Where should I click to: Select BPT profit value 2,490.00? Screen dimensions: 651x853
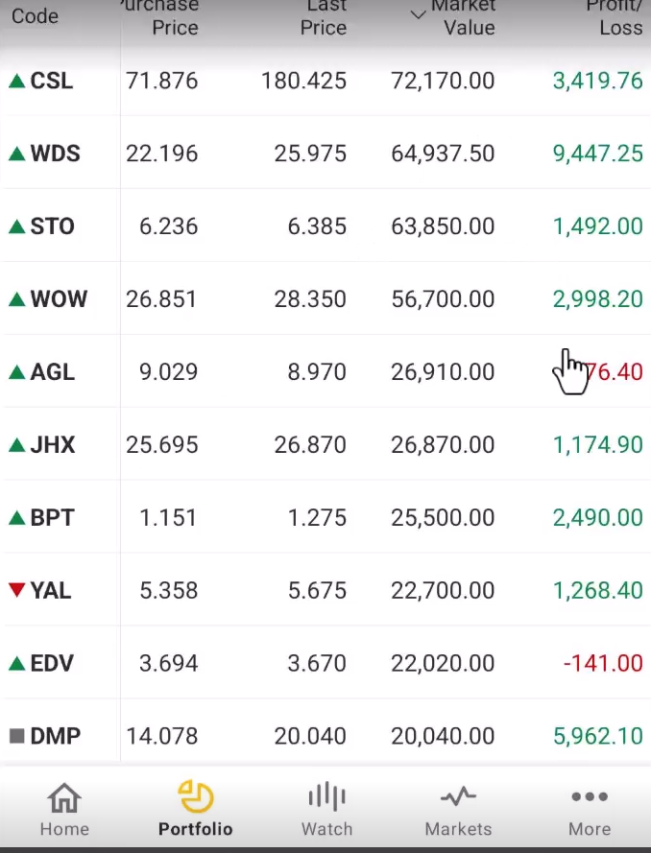pyautogui.click(x=597, y=518)
